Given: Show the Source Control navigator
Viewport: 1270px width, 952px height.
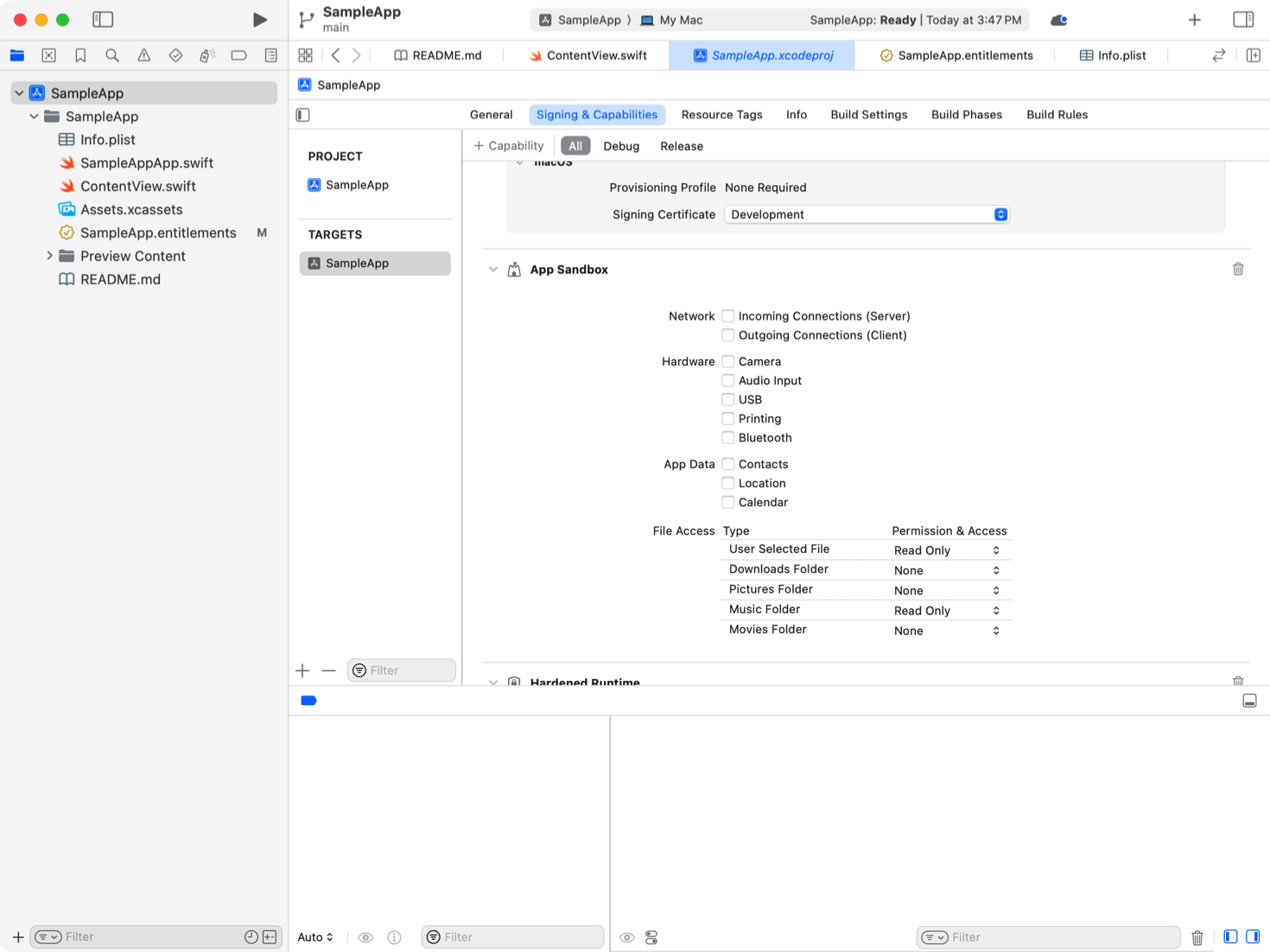Looking at the screenshot, I should pos(49,55).
